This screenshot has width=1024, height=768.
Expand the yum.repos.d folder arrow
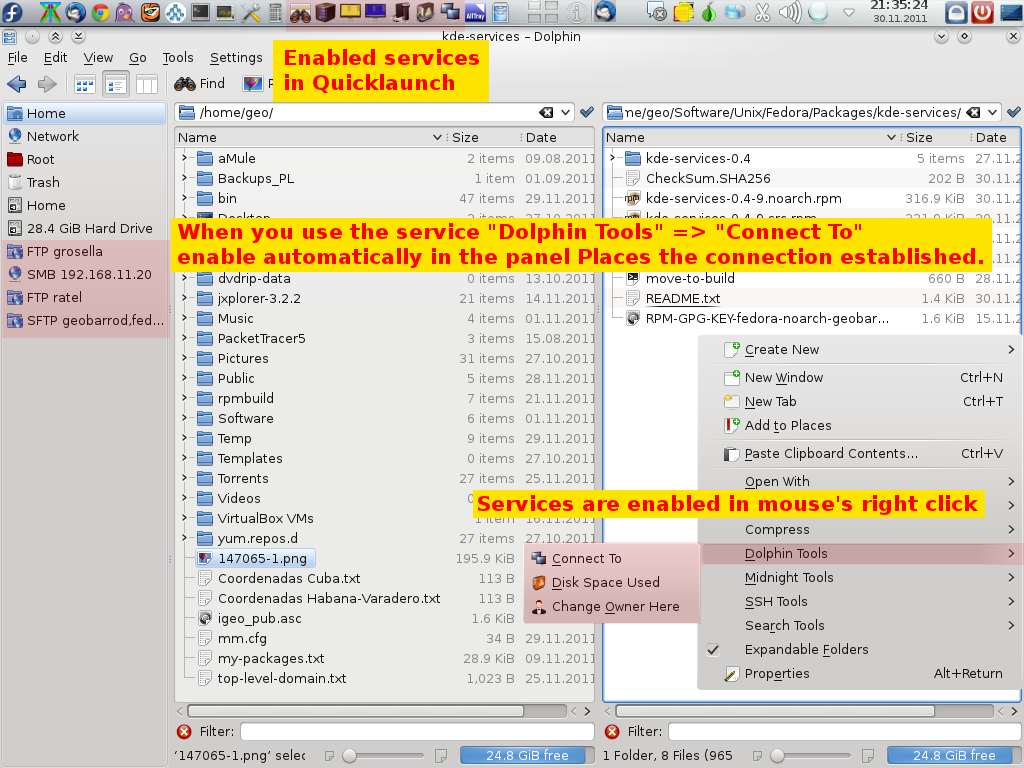click(185, 538)
